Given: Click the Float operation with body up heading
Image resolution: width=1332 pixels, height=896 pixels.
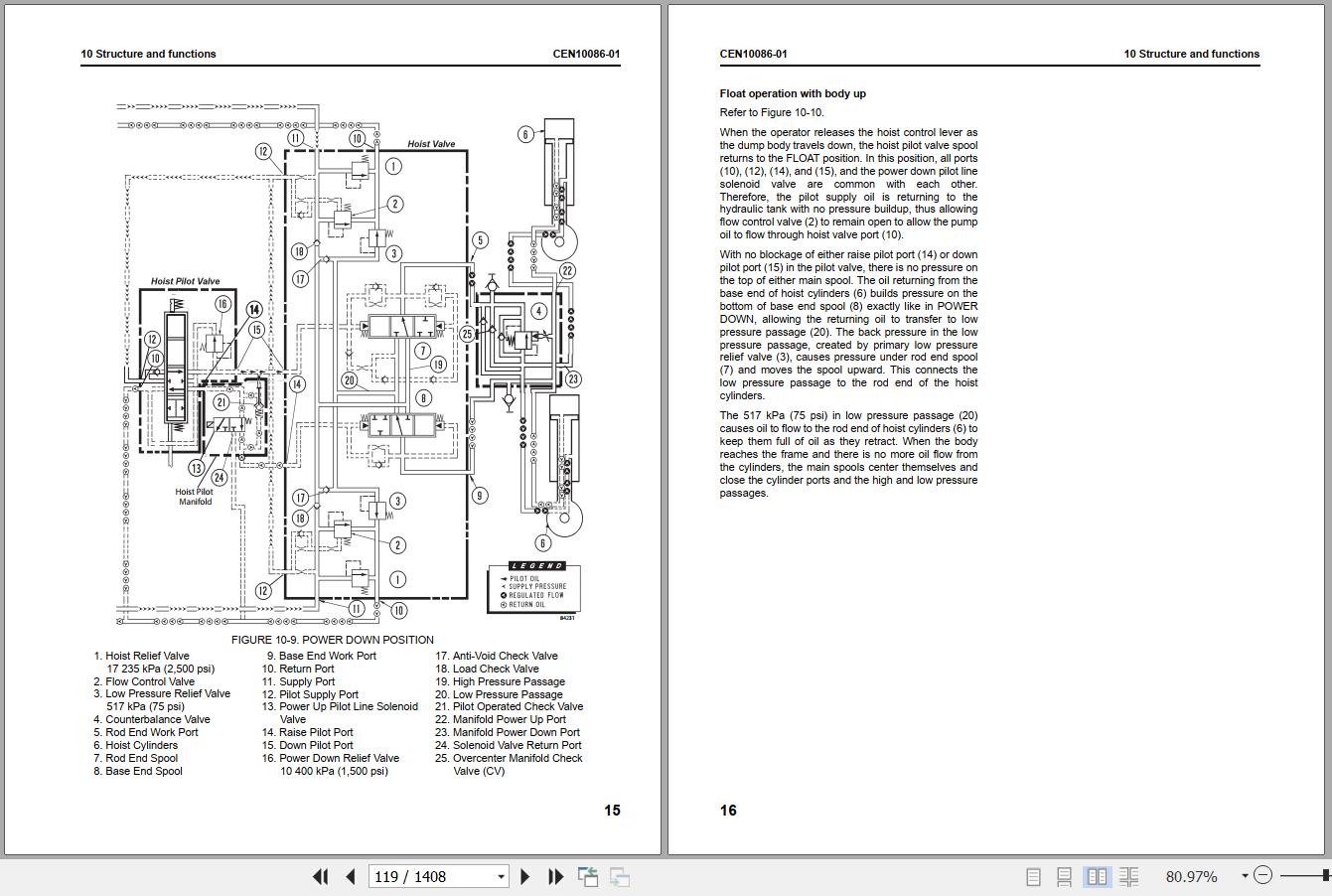Looking at the screenshot, I should point(793,93).
